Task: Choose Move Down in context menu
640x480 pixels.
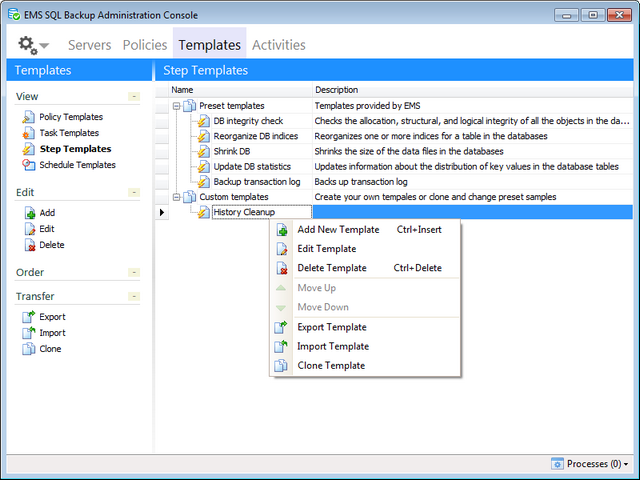Action: click(x=365, y=307)
